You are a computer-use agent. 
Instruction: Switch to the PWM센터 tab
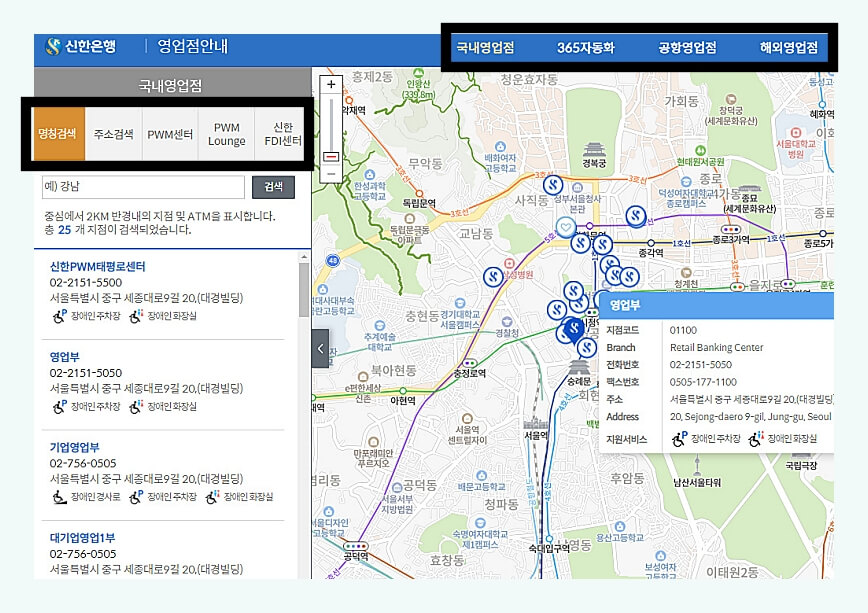click(170, 134)
